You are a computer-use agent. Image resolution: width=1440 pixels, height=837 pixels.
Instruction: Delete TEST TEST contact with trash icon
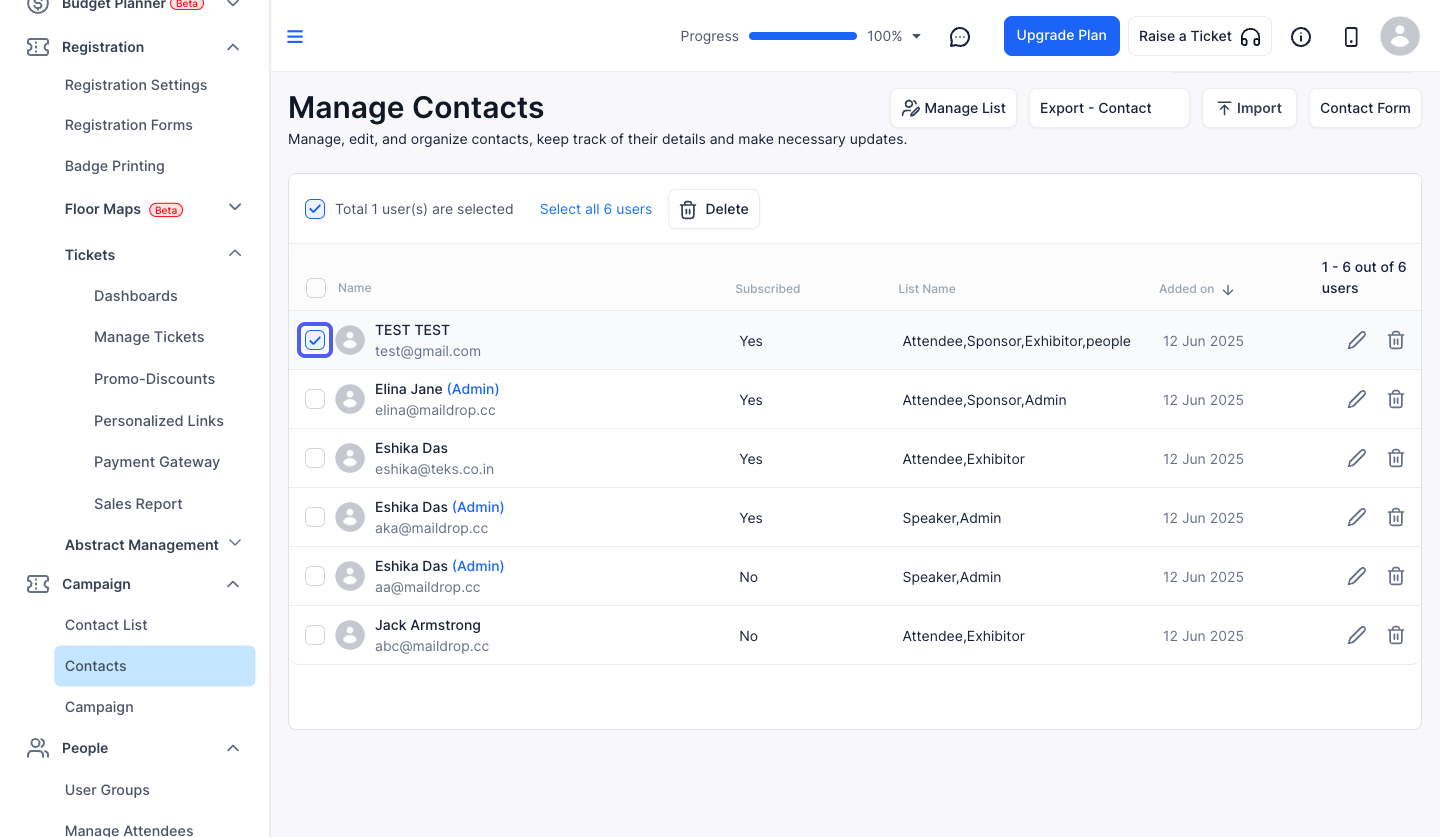click(x=1396, y=341)
